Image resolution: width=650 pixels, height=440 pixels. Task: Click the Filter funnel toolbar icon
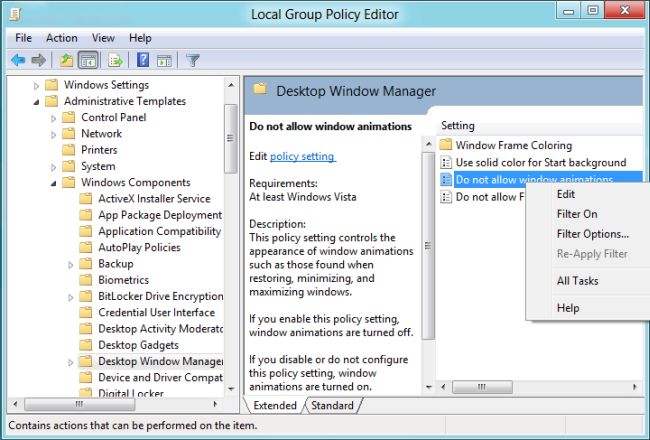(193, 61)
